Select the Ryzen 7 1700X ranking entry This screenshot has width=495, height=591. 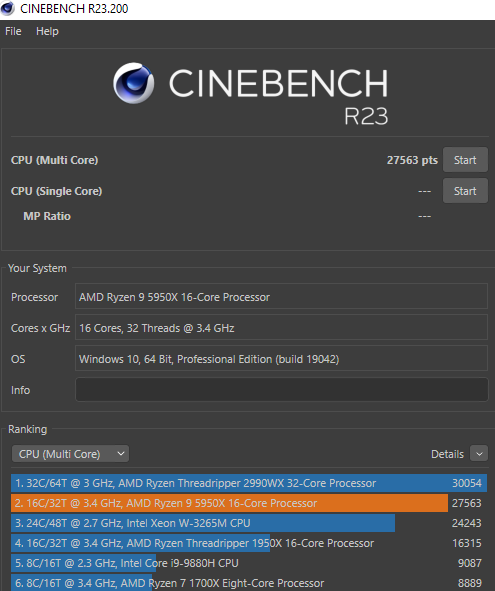pos(249,583)
